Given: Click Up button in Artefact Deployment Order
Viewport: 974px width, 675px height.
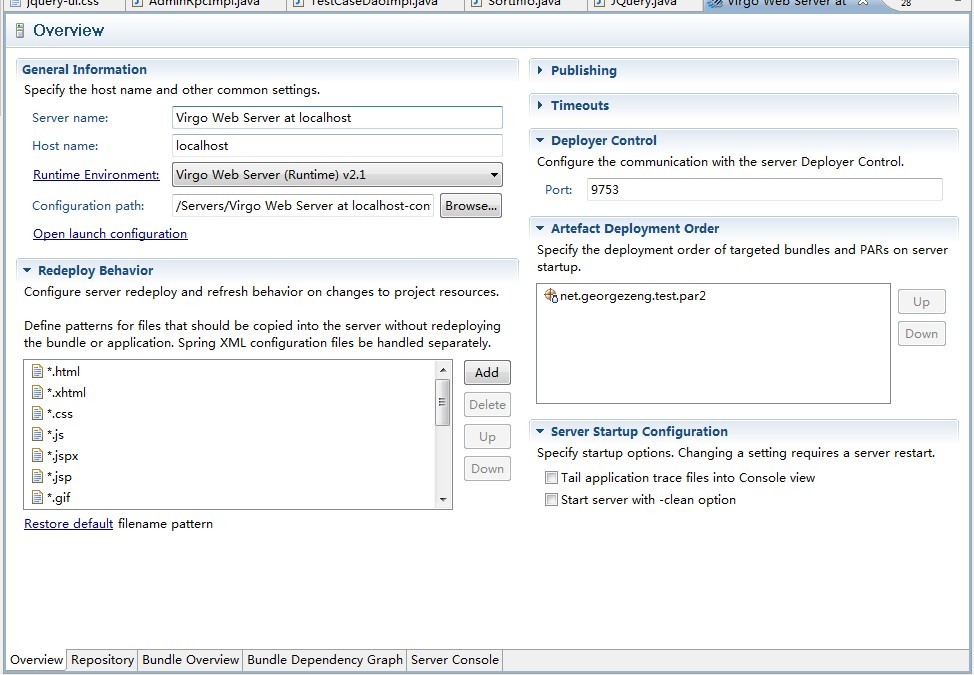Looking at the screenshot, I should (921, 302).
